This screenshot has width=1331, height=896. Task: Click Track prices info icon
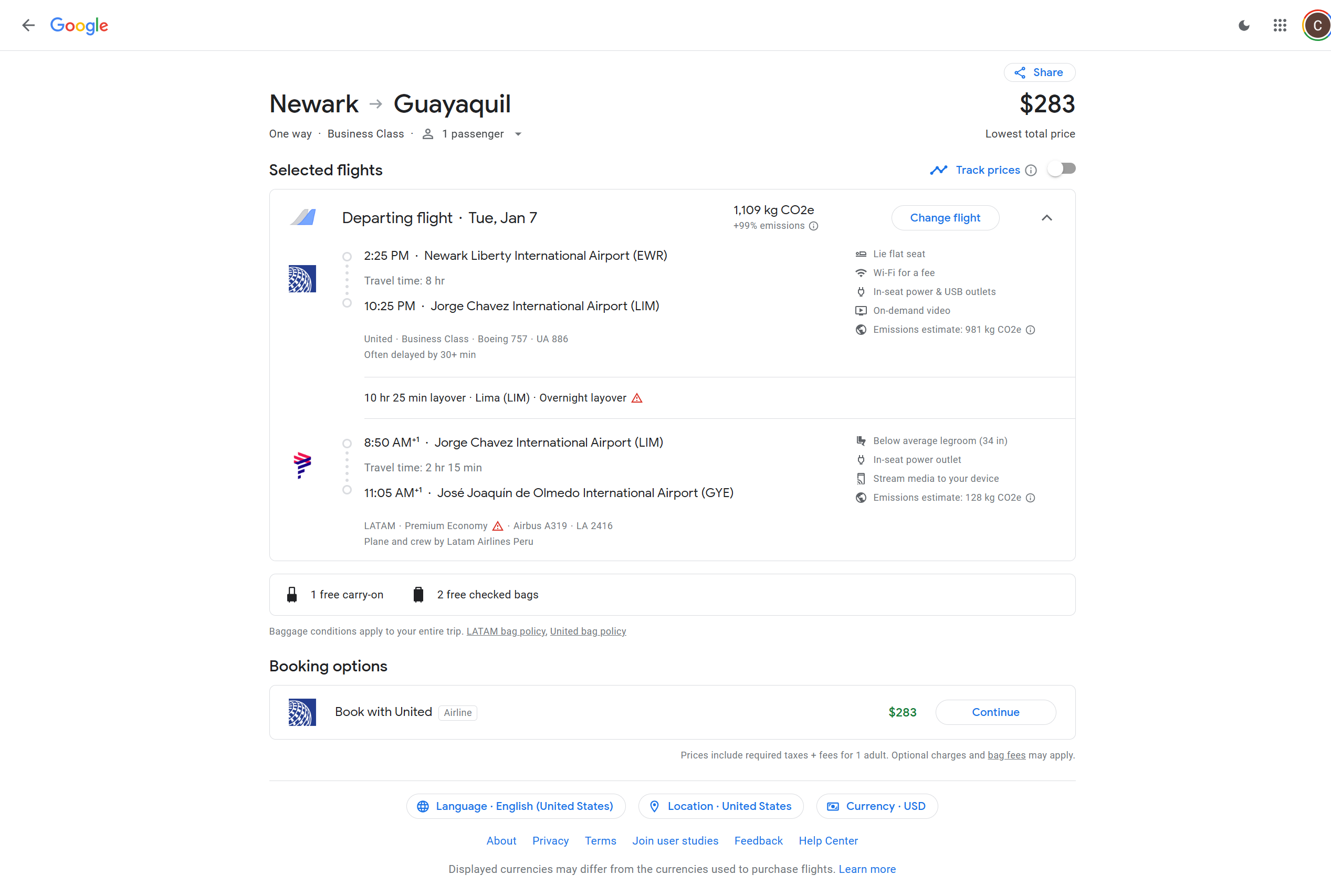pos(1030,170)
